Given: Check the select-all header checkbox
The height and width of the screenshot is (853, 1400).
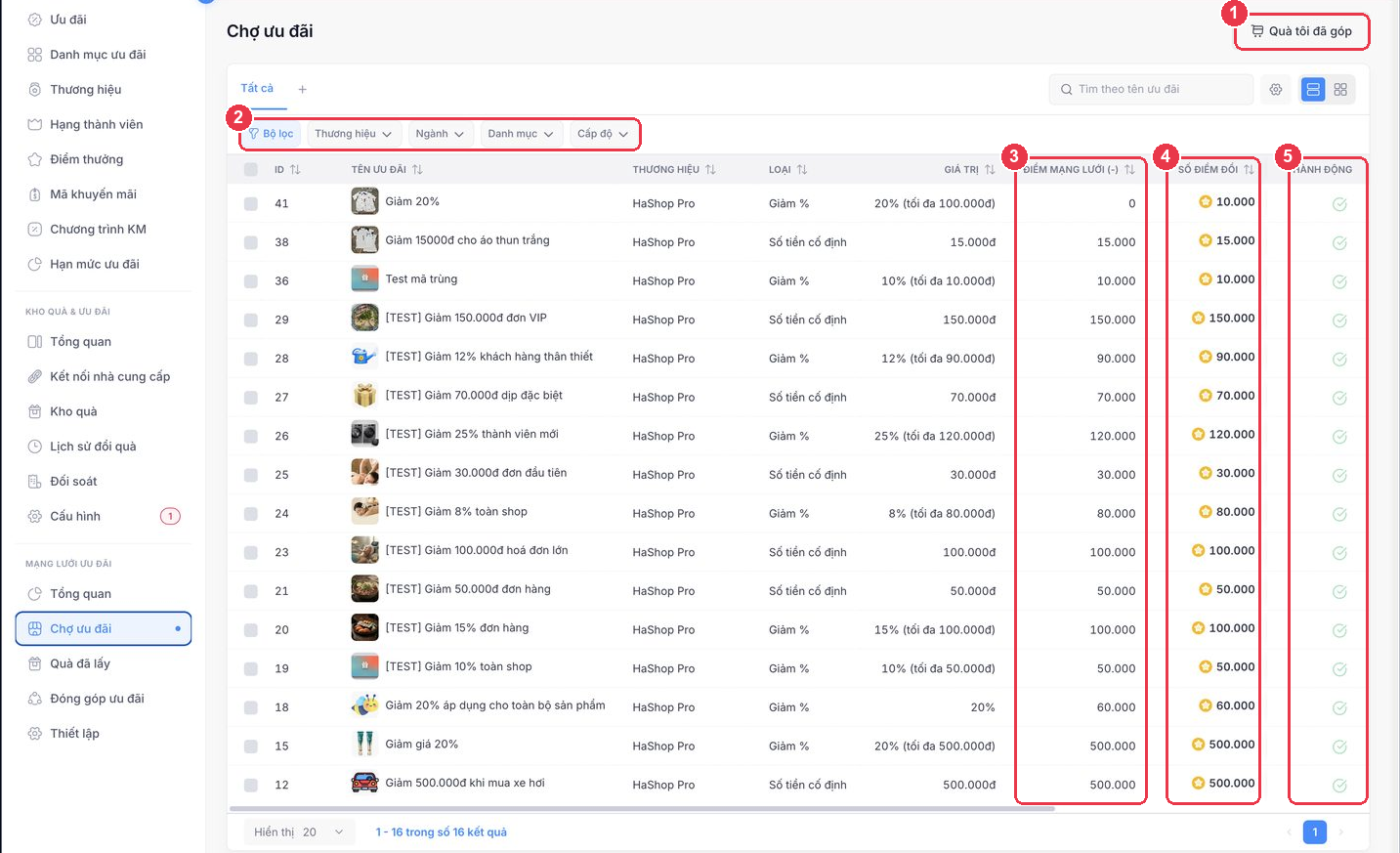Looking at the screenshot, I should (251, 170).
